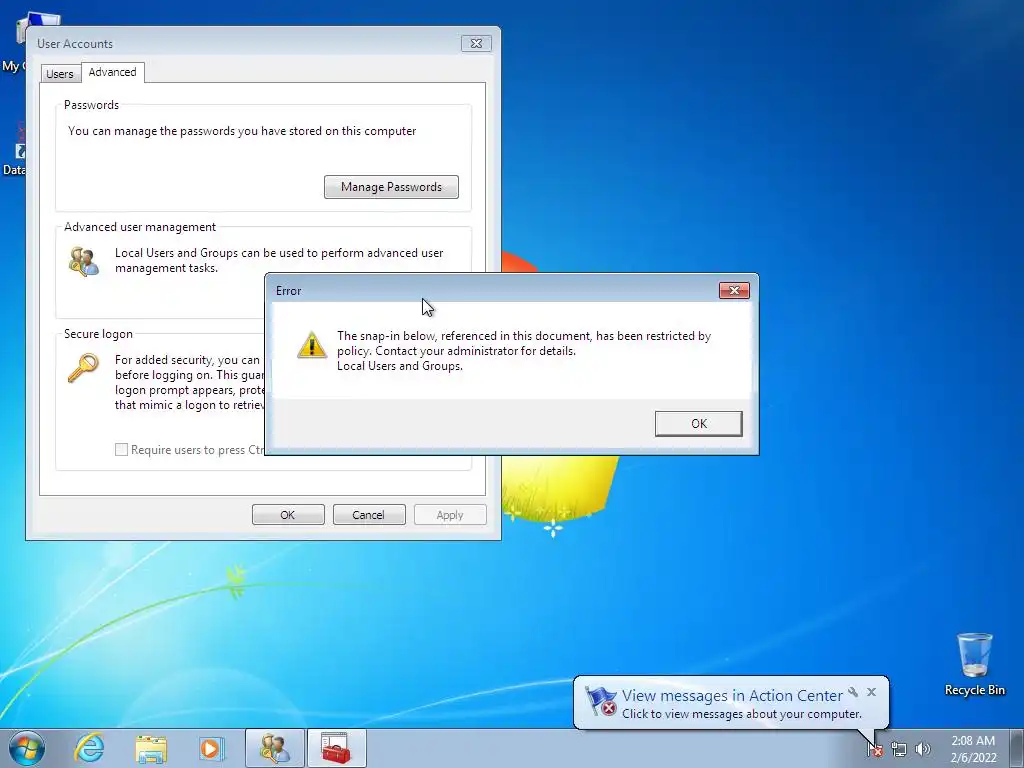Click the network tray icon
1024x768 pixels.
pyautogui.click(x=899, y=749)
